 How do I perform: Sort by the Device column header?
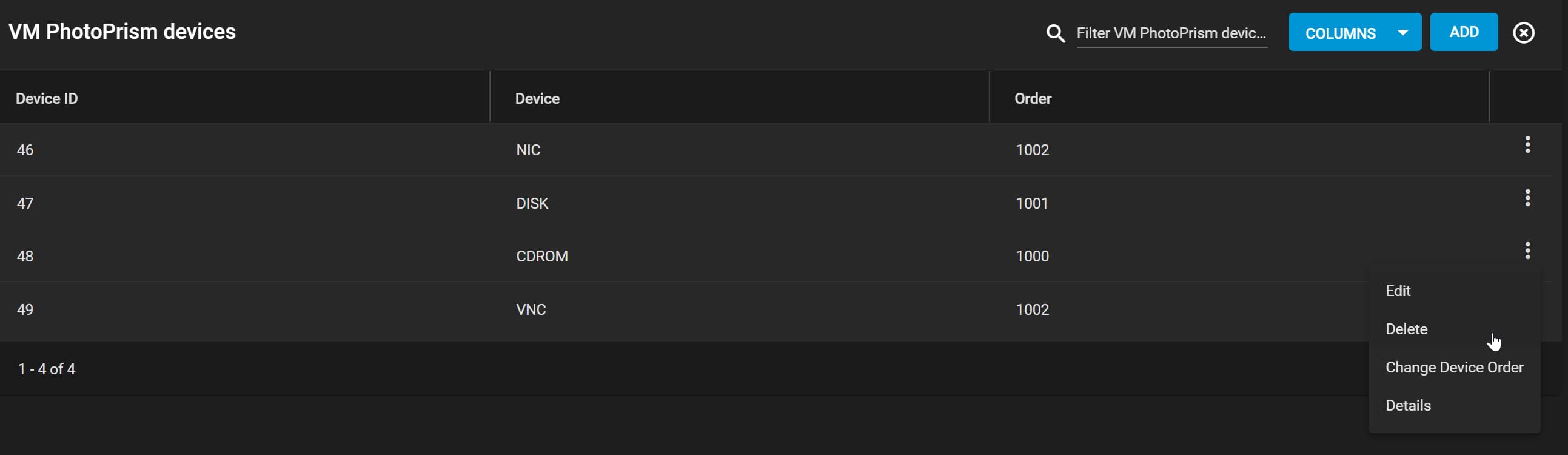(x=537, y=99)
